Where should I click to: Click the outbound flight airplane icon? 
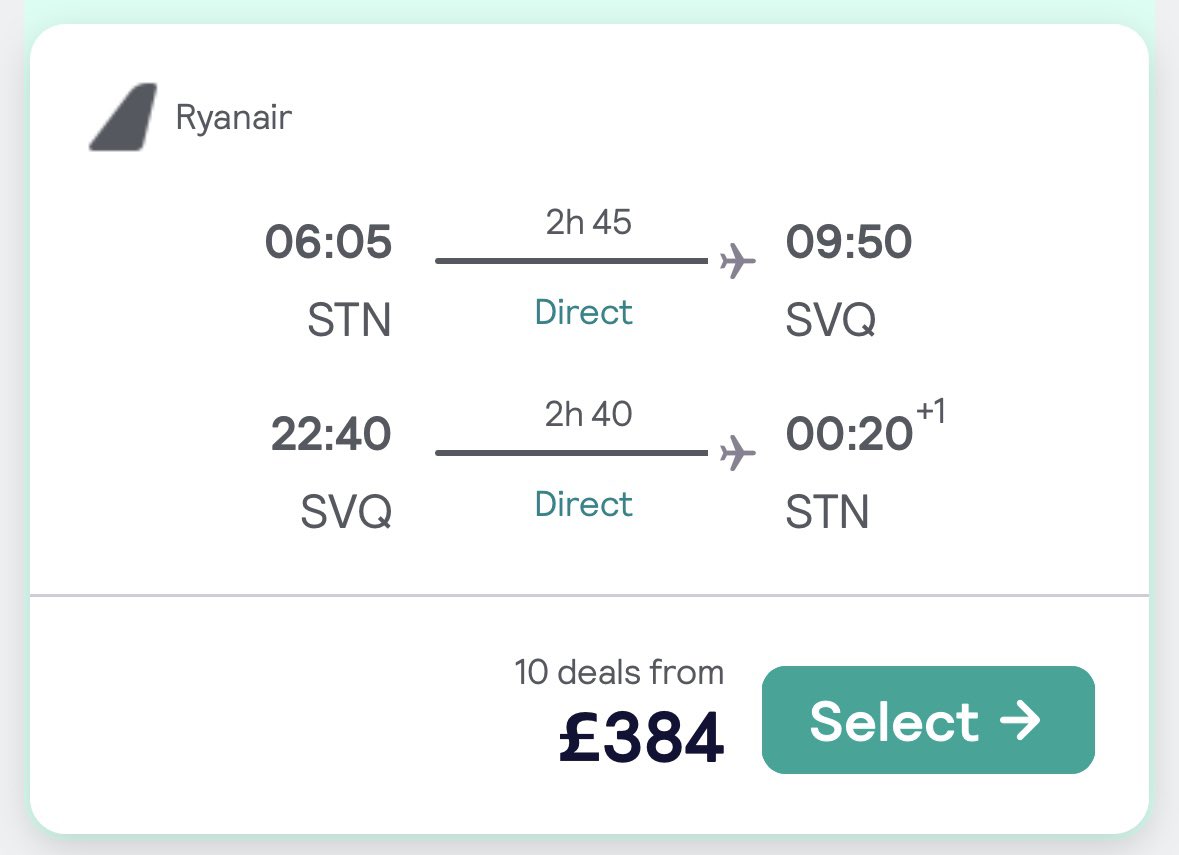click(x=738, y=262)
